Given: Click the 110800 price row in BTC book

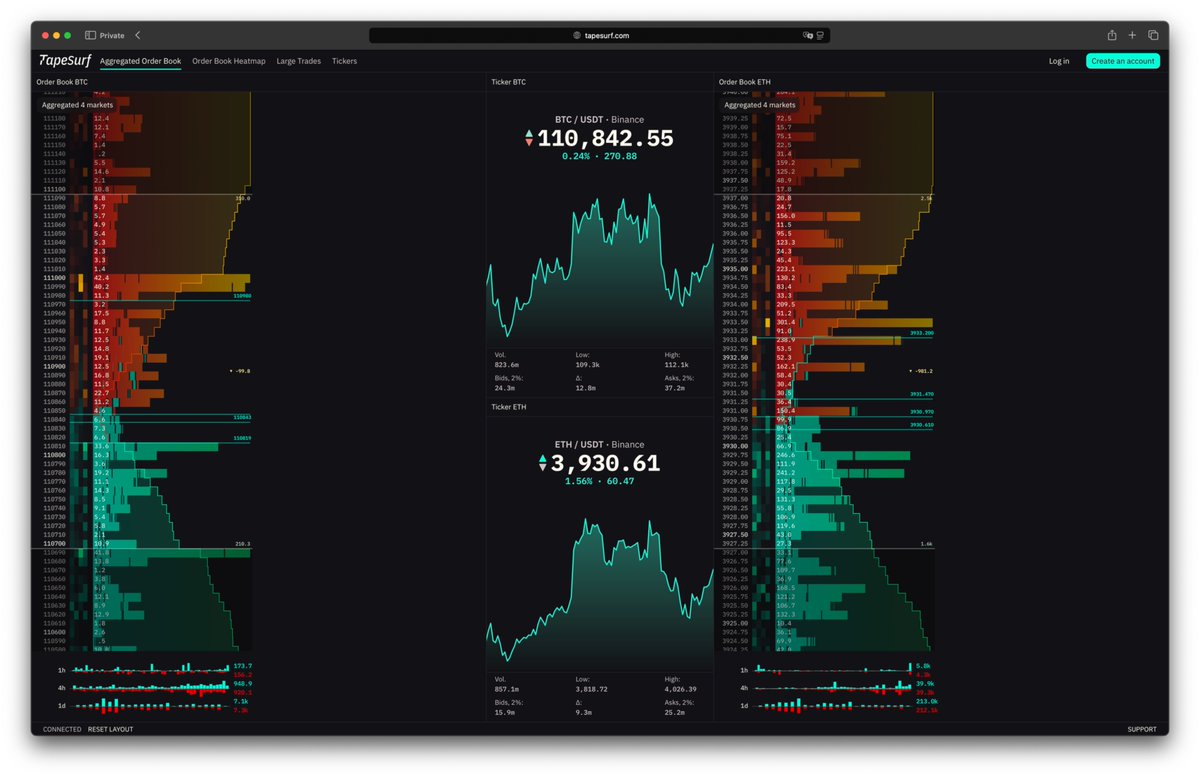Looking at the screenshot, I should (145, 454).
